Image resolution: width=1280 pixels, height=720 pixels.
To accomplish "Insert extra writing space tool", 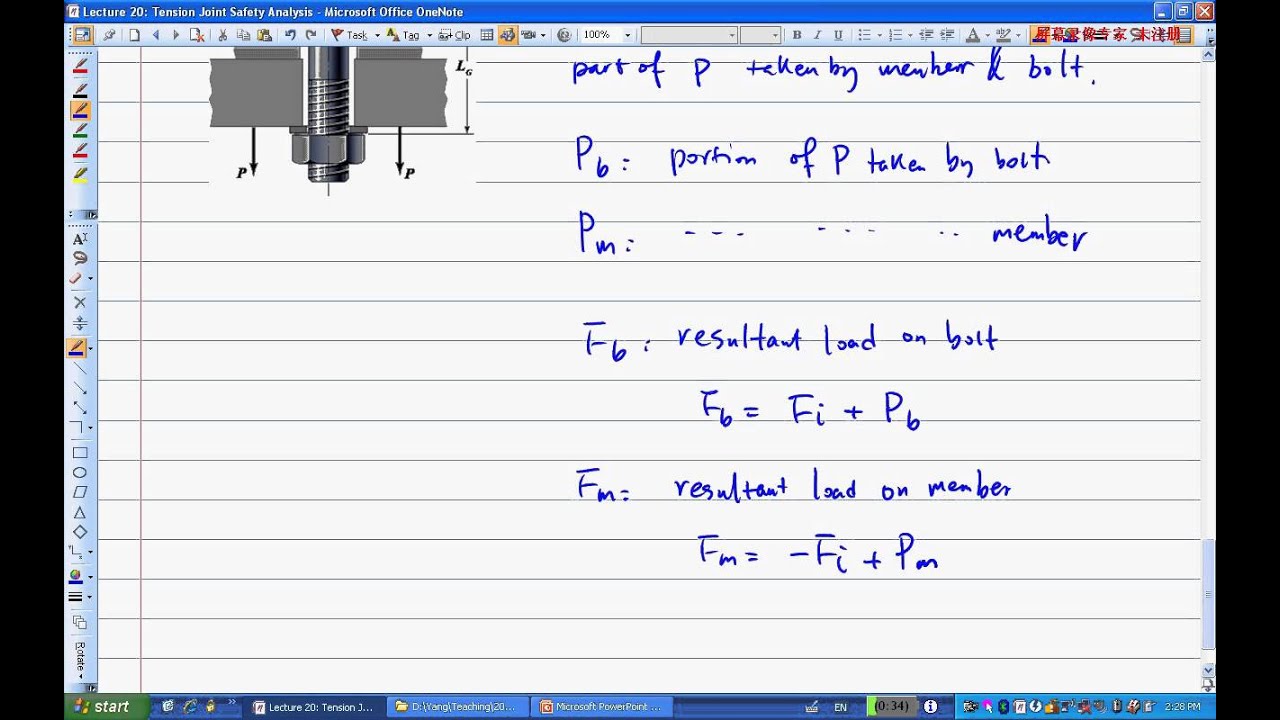I will tap(80, 323).
